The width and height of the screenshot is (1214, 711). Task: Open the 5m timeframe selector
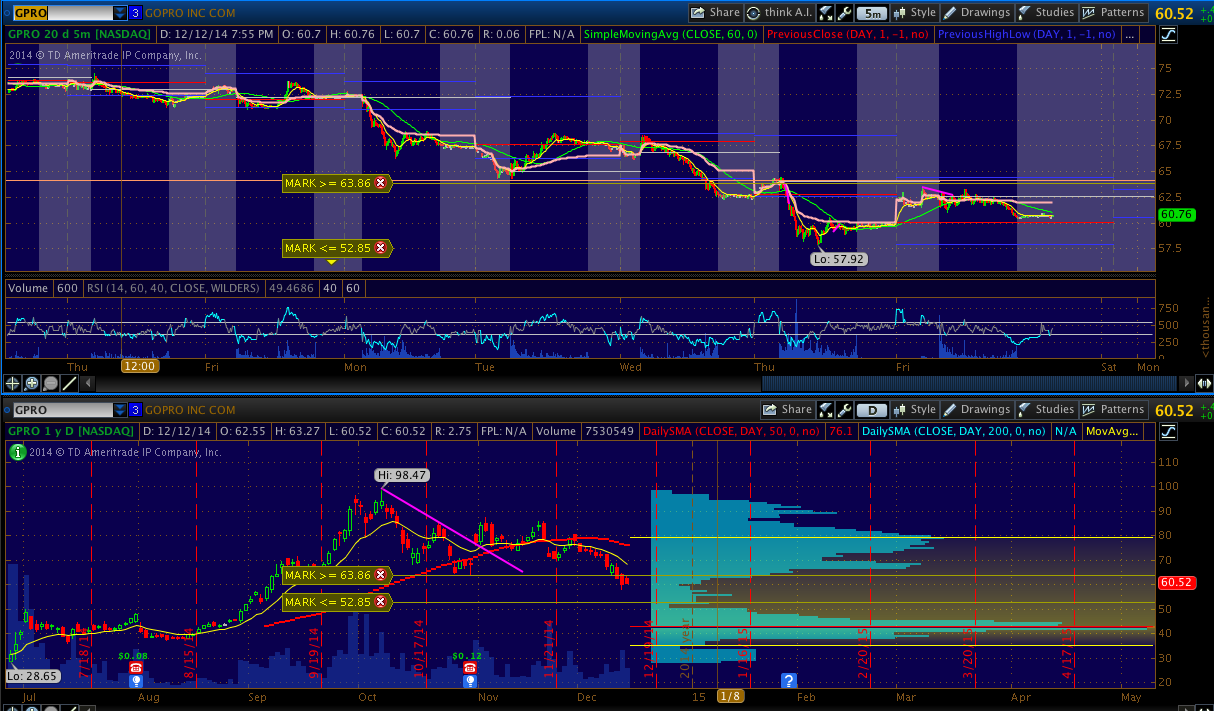(x=873, y=13)
